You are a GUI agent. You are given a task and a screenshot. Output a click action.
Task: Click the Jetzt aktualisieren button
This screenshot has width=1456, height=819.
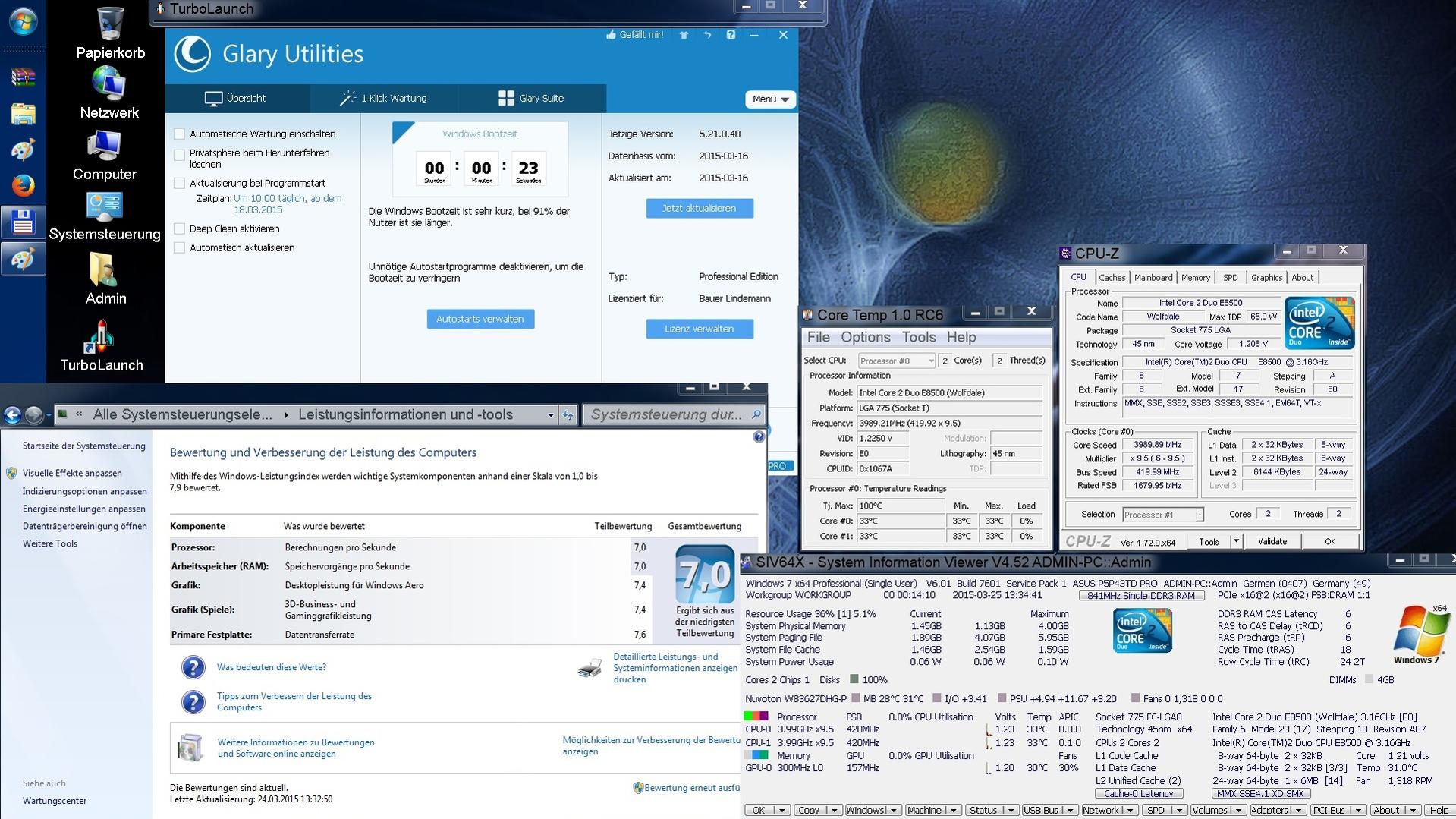click(x=700, y=209)
